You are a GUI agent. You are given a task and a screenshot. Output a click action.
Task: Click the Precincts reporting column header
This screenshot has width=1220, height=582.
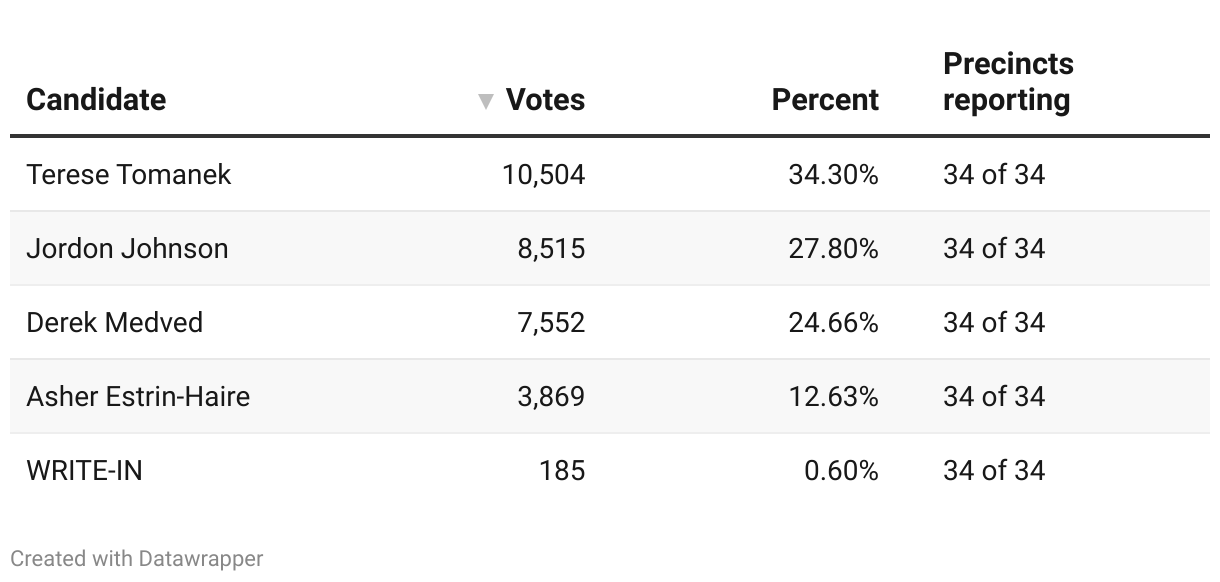tap(1008, 82)
